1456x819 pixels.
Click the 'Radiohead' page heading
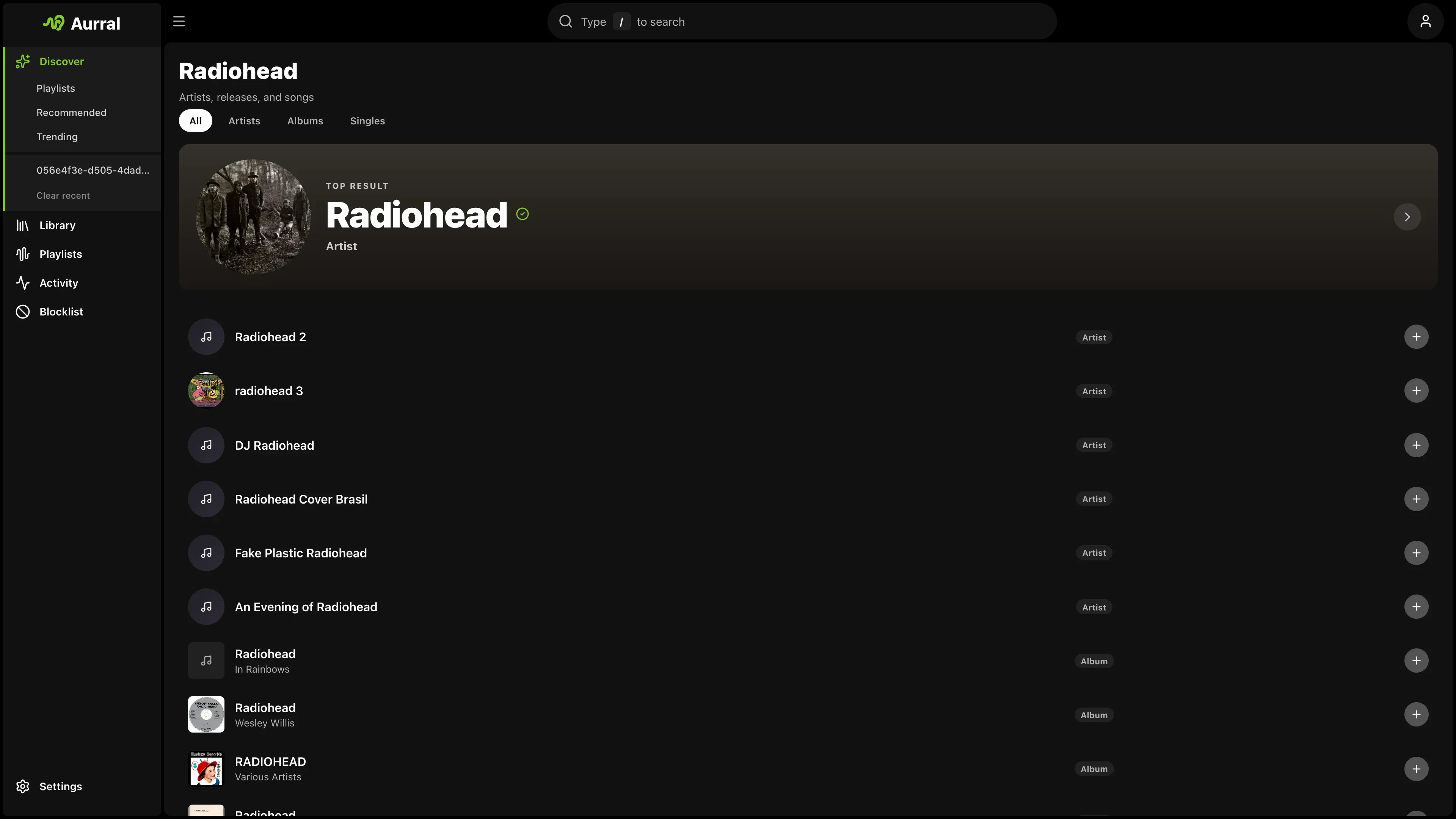pyautogui.click(x=238, y=71)
